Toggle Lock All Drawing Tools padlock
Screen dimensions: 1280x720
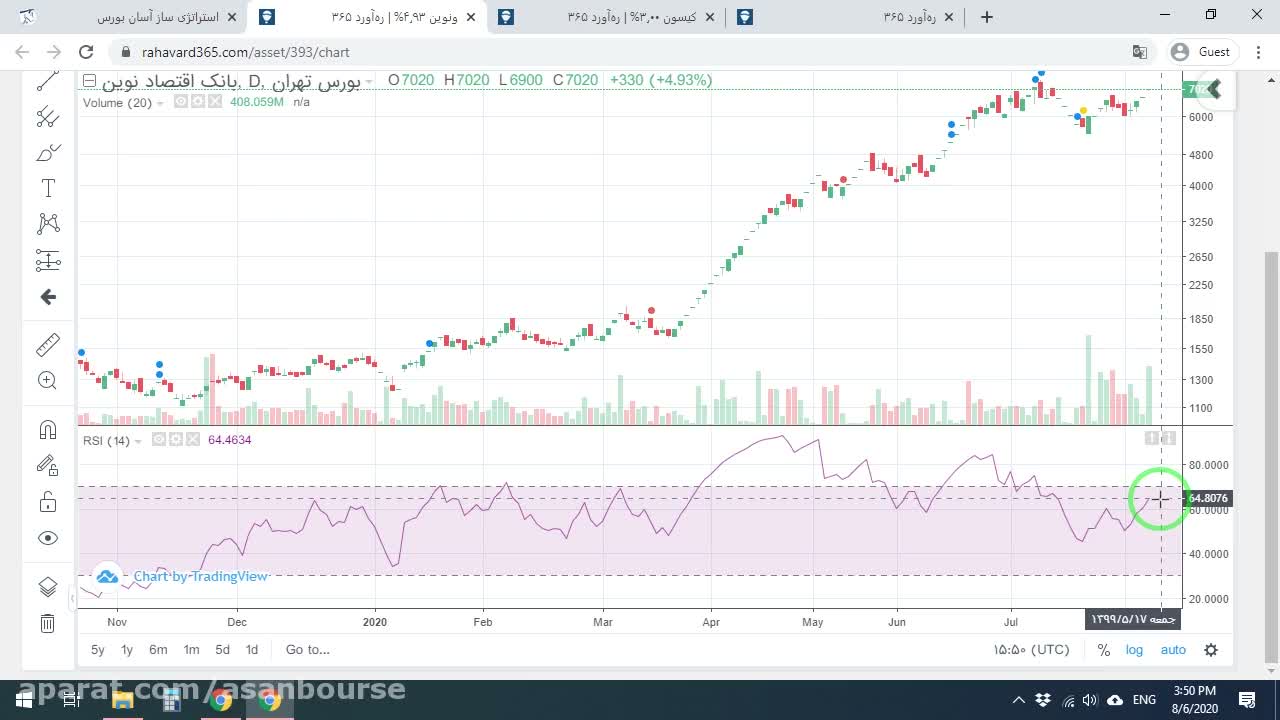(x=48, y=501)
